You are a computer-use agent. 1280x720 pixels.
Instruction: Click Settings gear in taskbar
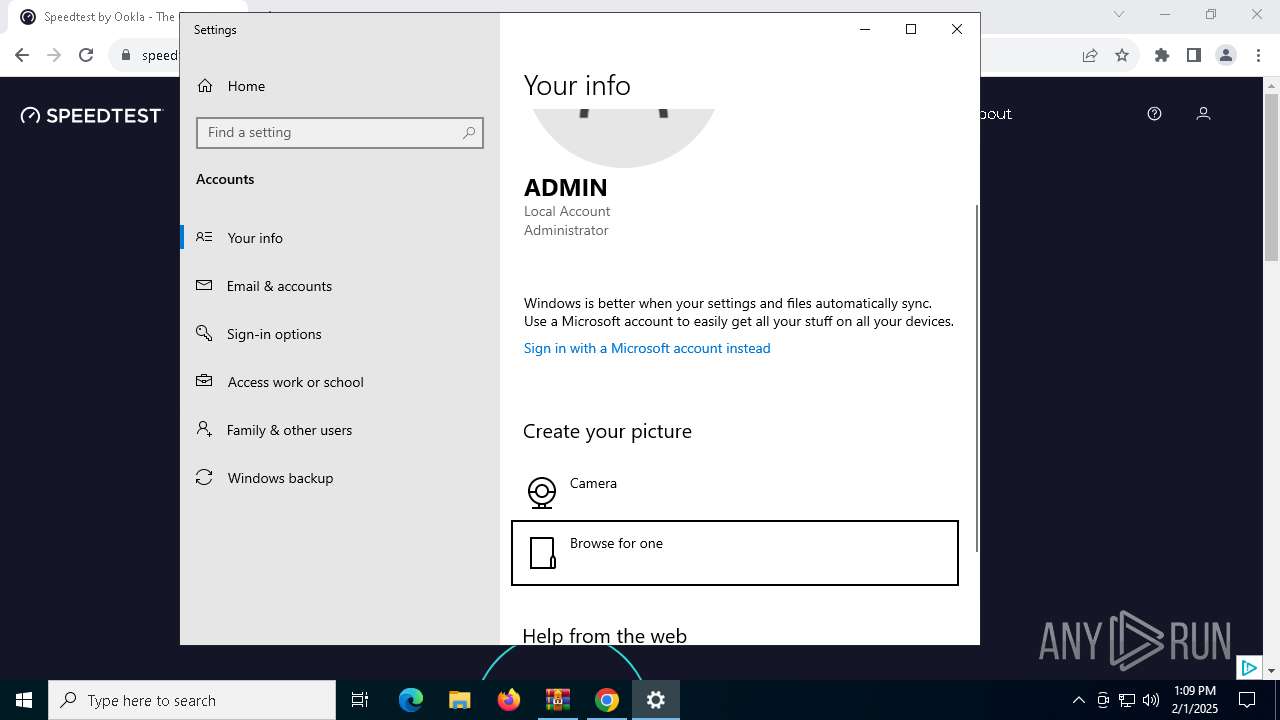tap(656, 700)
